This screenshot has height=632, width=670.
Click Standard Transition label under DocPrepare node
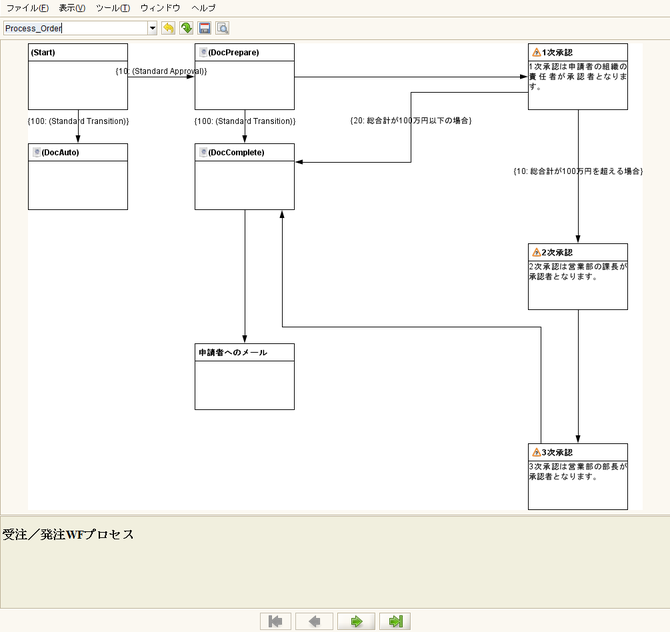[245, 121]
